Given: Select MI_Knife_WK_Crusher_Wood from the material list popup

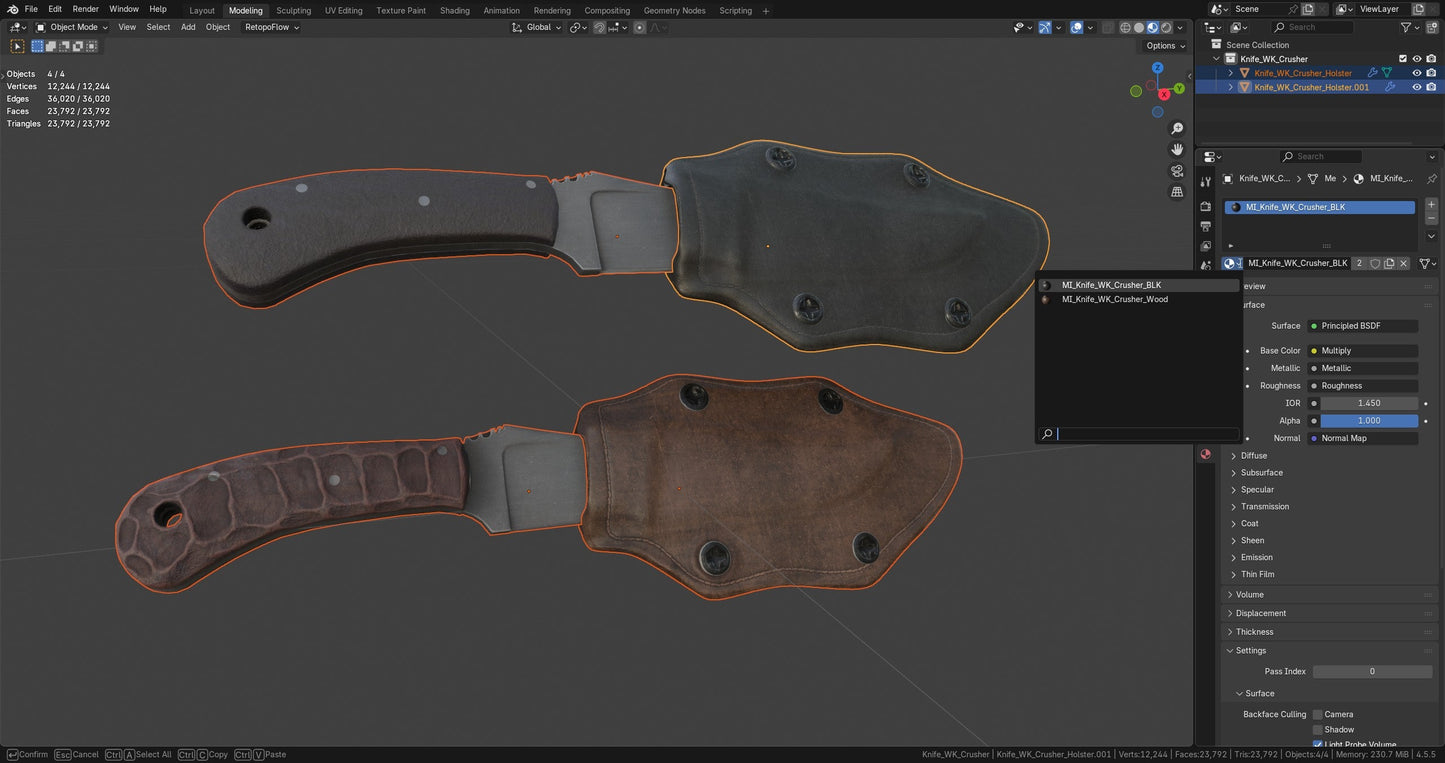Looking at the screenshot, I should coord(1115,299).
